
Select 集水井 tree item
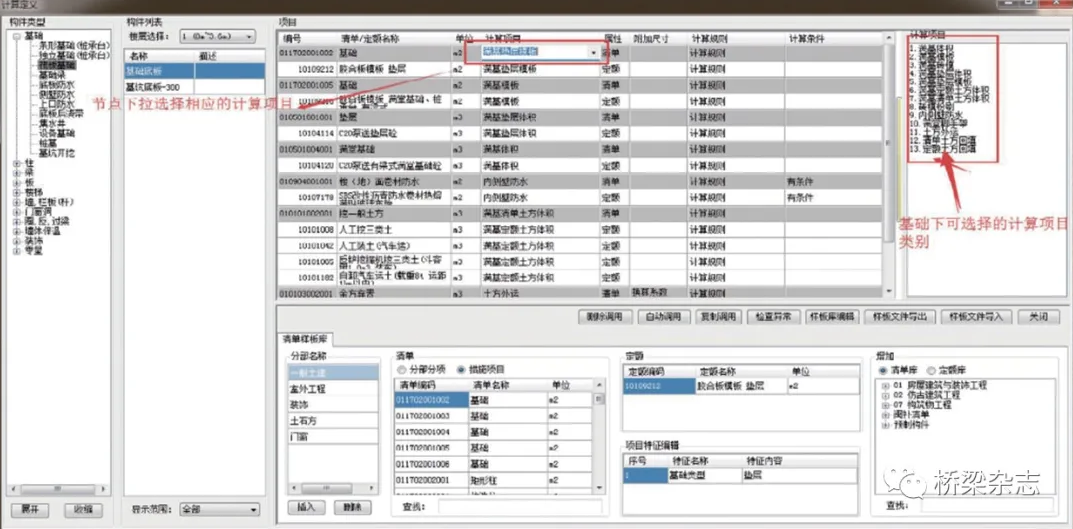coord(52,123)
